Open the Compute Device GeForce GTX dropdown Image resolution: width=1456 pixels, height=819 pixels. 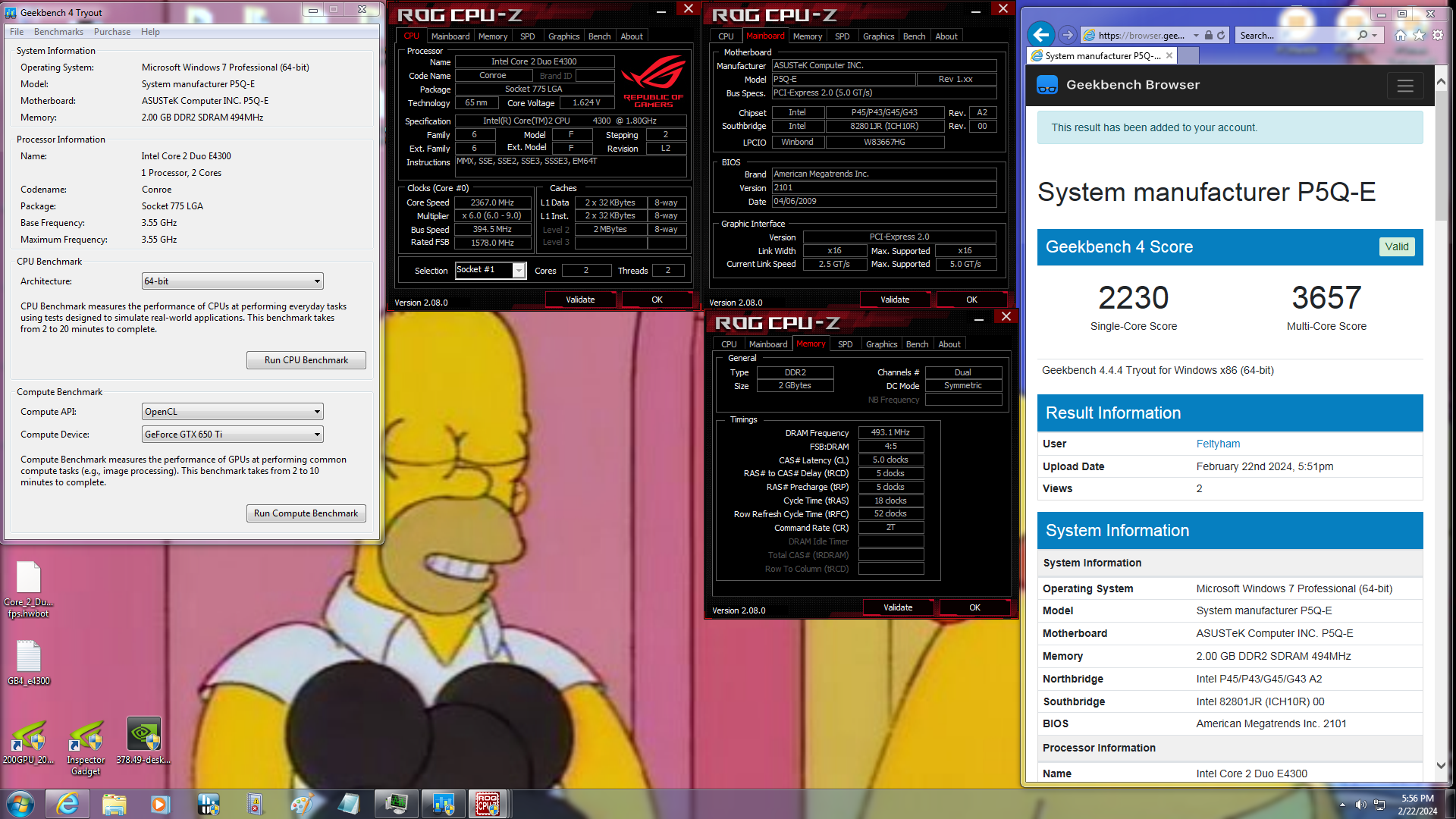[233, 435]
